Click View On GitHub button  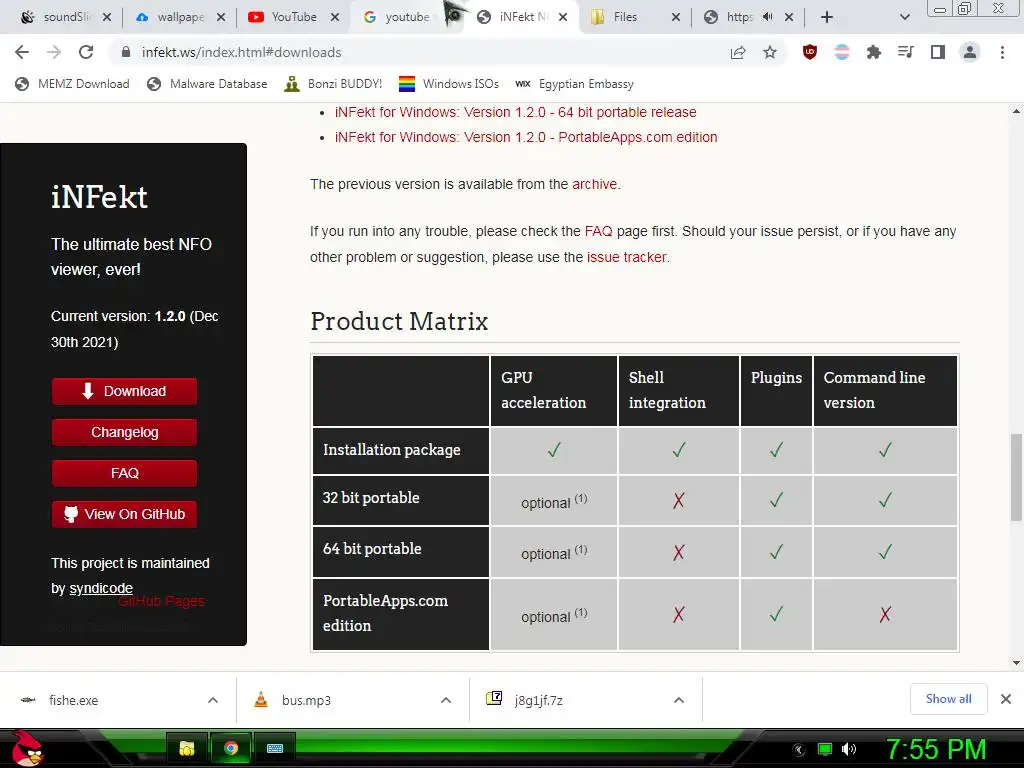(124, 514)
